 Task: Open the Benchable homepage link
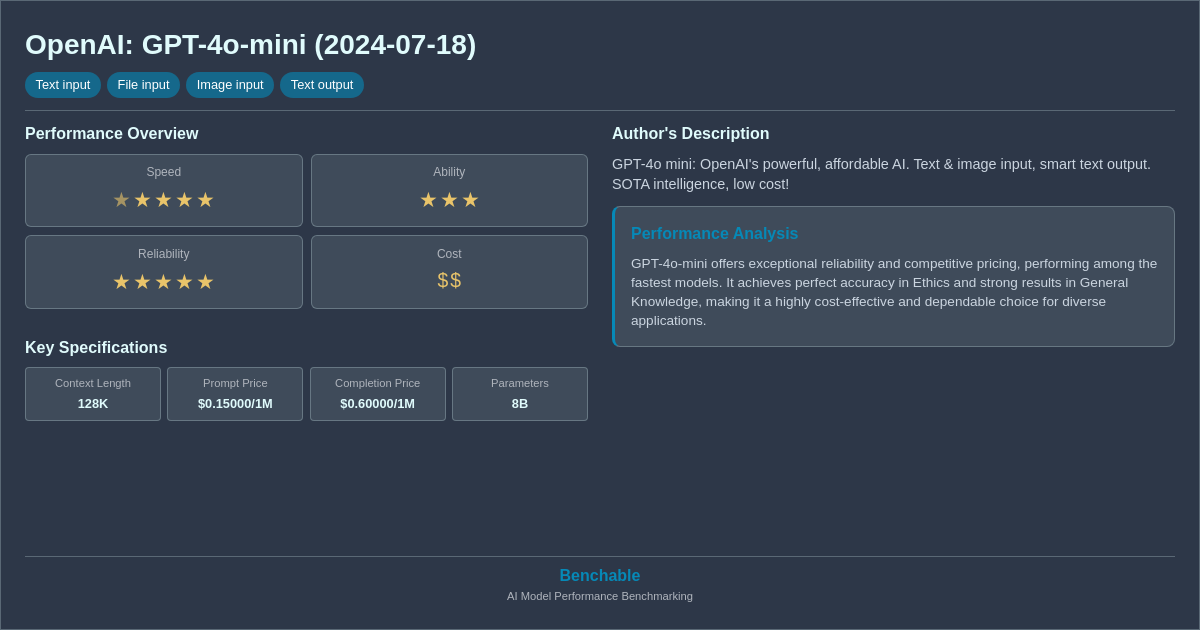click(599, 575)
